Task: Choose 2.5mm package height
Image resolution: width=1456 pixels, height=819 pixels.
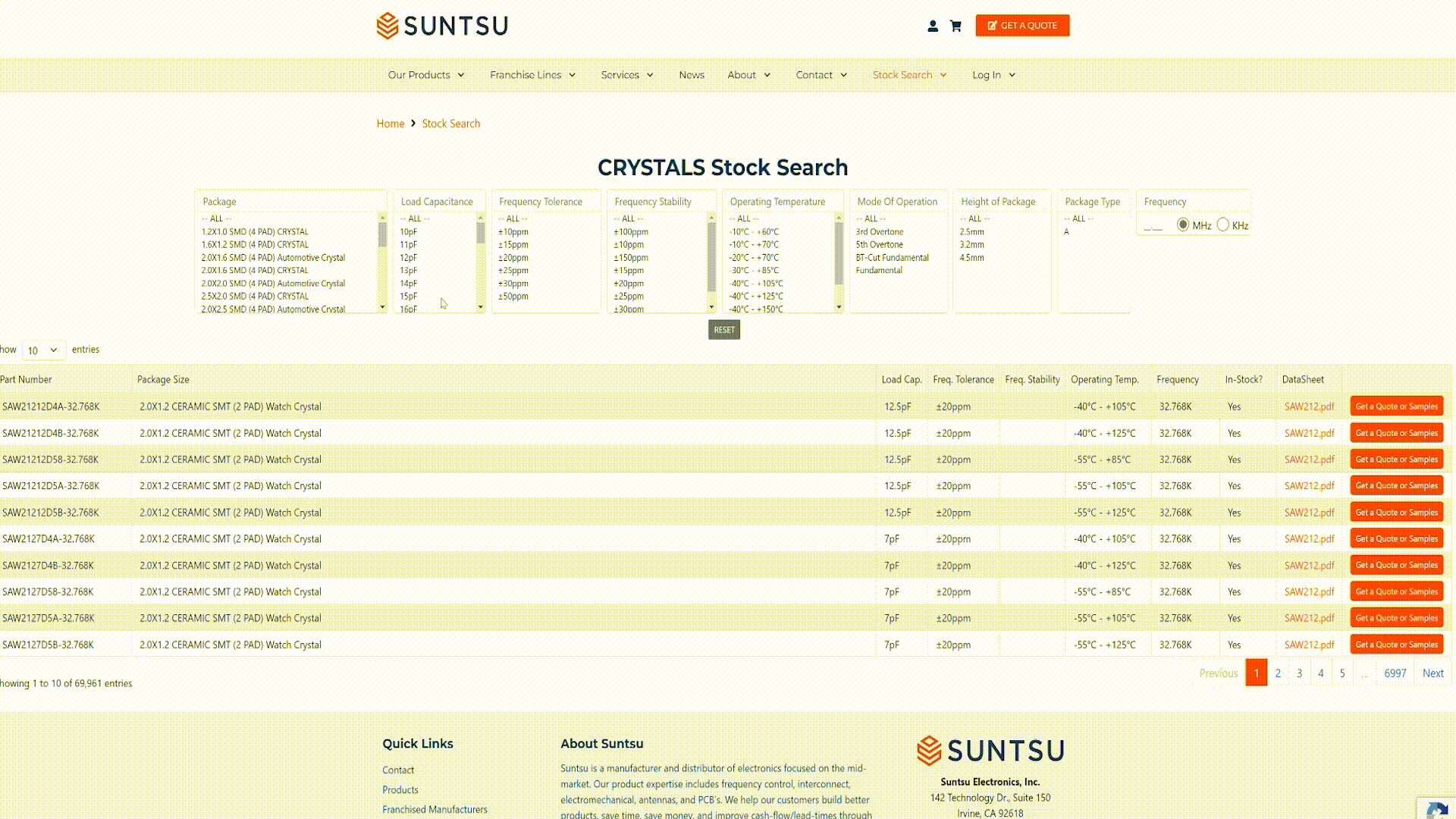Action: click(972, 232)
